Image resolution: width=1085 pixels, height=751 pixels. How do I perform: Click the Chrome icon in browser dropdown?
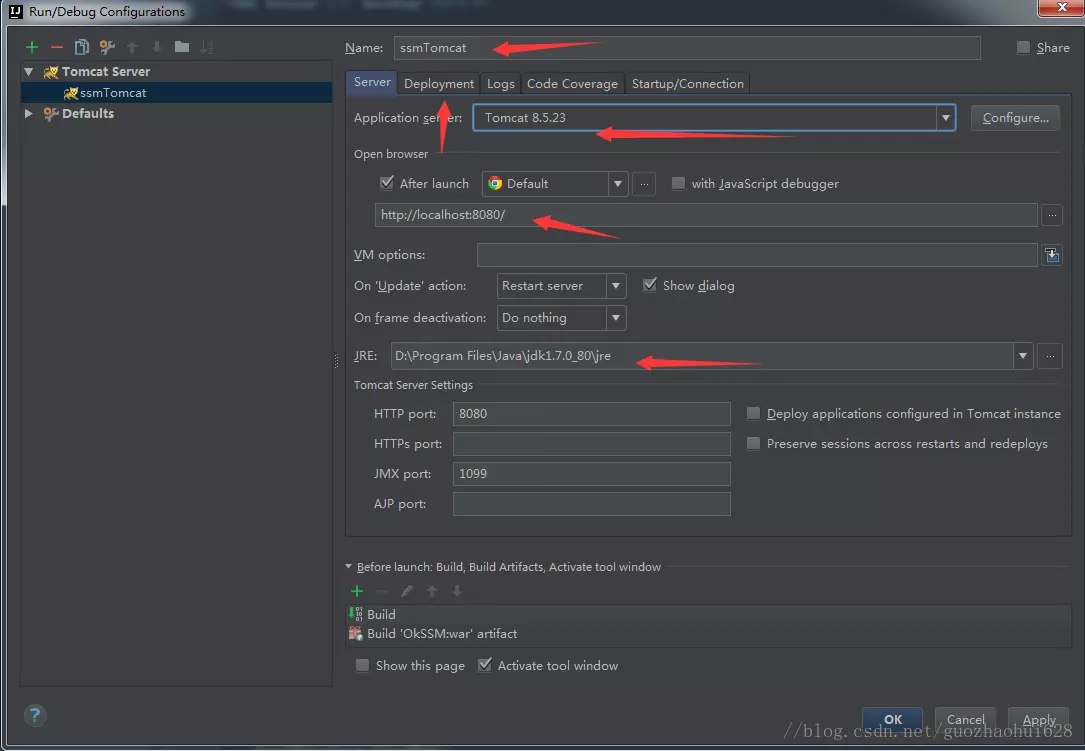coord(495,183)
